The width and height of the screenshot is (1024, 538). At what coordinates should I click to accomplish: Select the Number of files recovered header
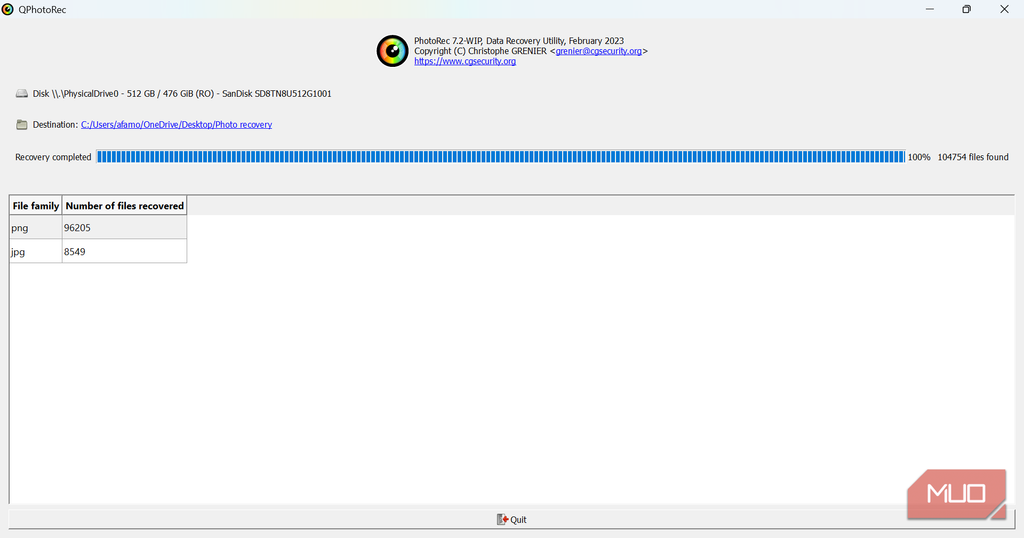[x=125, y=206]
